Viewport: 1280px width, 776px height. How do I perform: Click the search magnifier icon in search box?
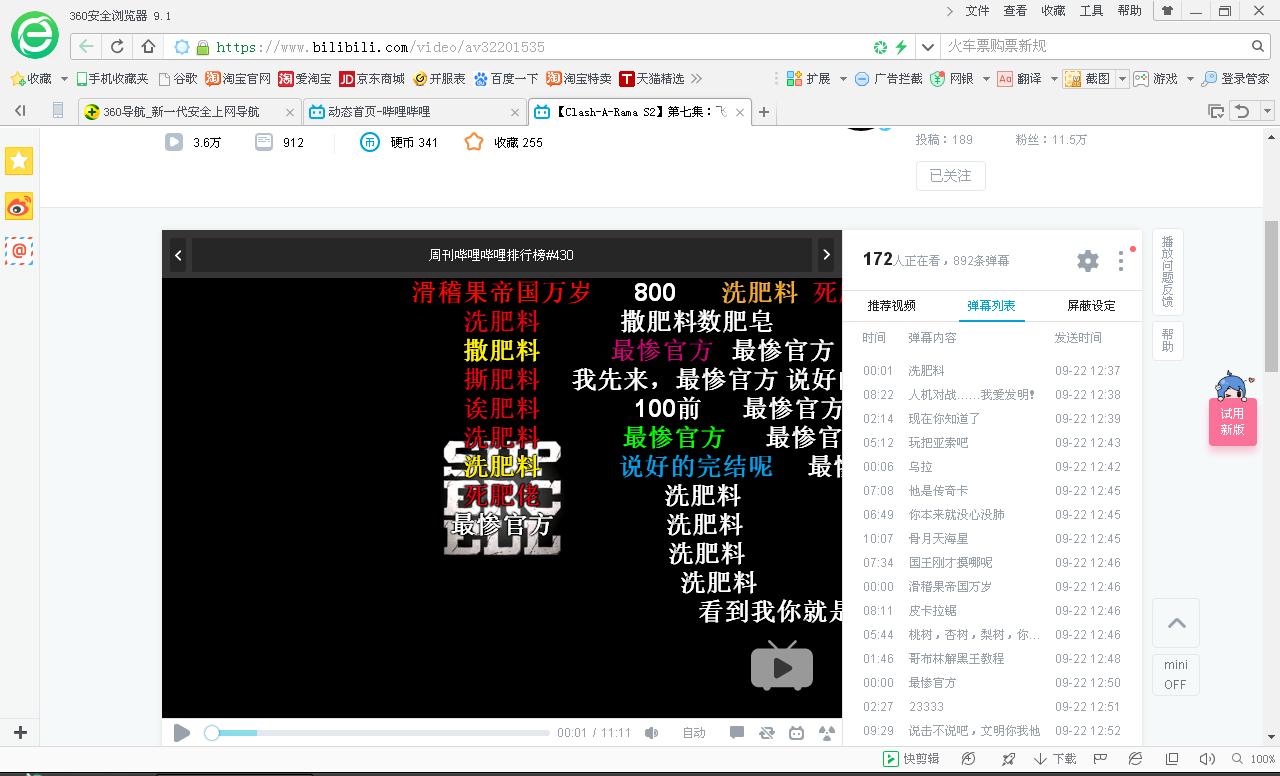(x=1258, y=46)
